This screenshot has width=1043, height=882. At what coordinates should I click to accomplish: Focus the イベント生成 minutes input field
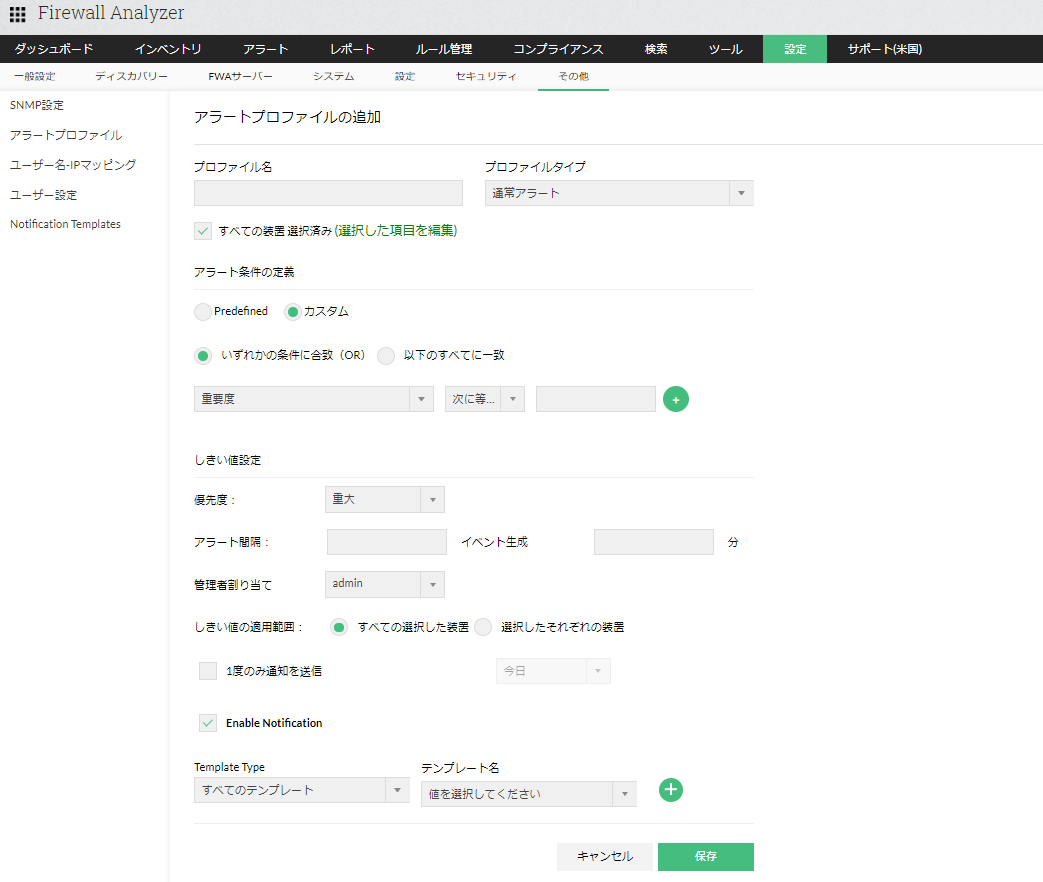click(x=654, y=542)
